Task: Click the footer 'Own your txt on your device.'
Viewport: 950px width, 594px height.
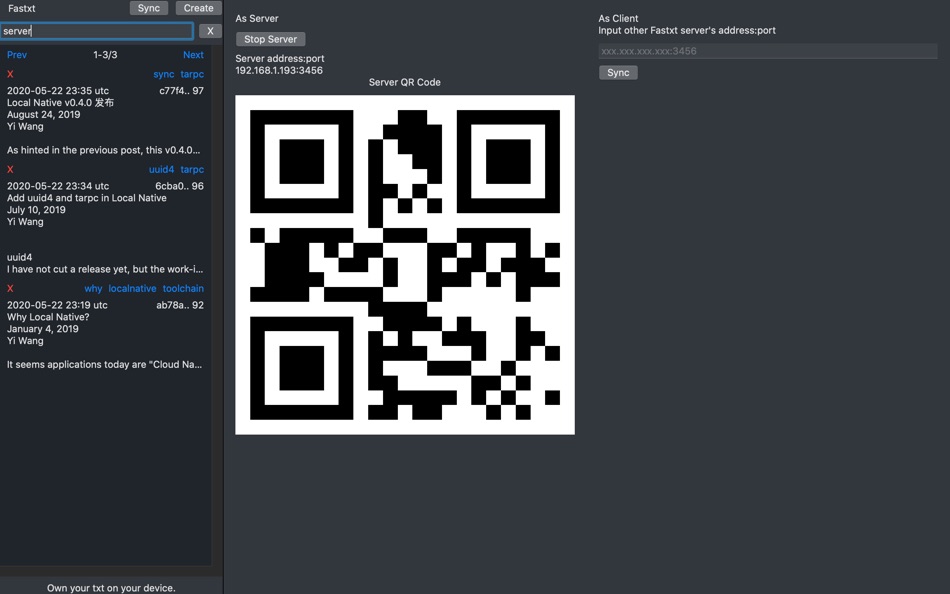Action: [111, 588]
